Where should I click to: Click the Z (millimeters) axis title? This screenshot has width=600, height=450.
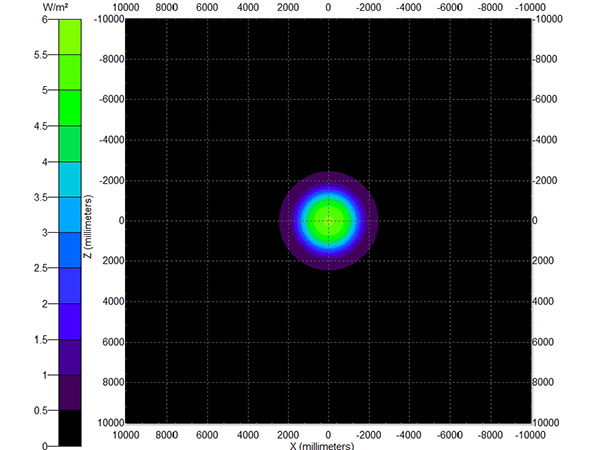(x=88, y=226)
